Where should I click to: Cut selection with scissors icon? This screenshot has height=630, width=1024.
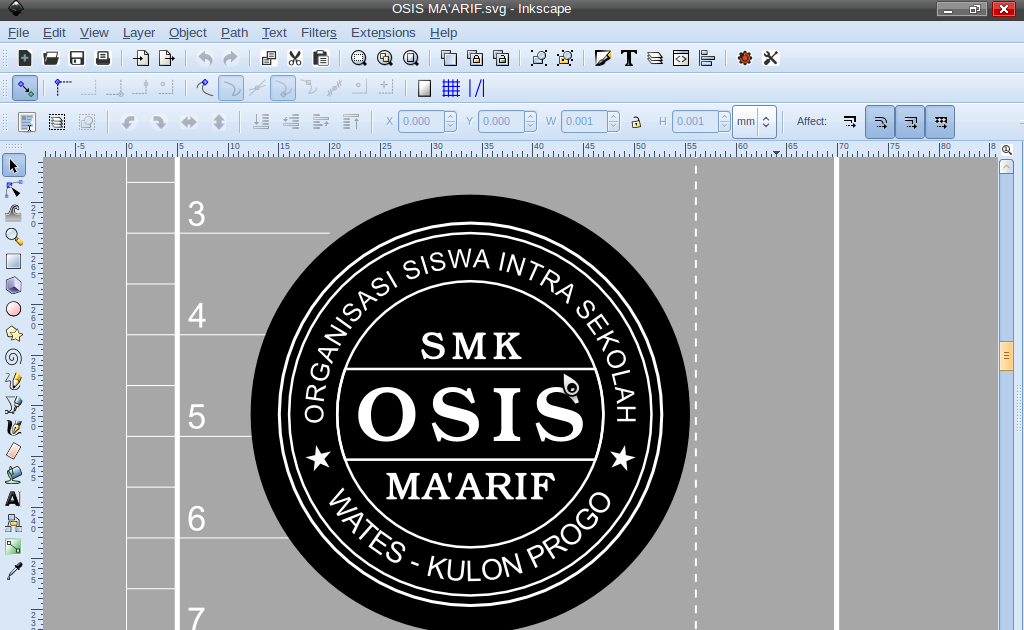tap(295, 58)
